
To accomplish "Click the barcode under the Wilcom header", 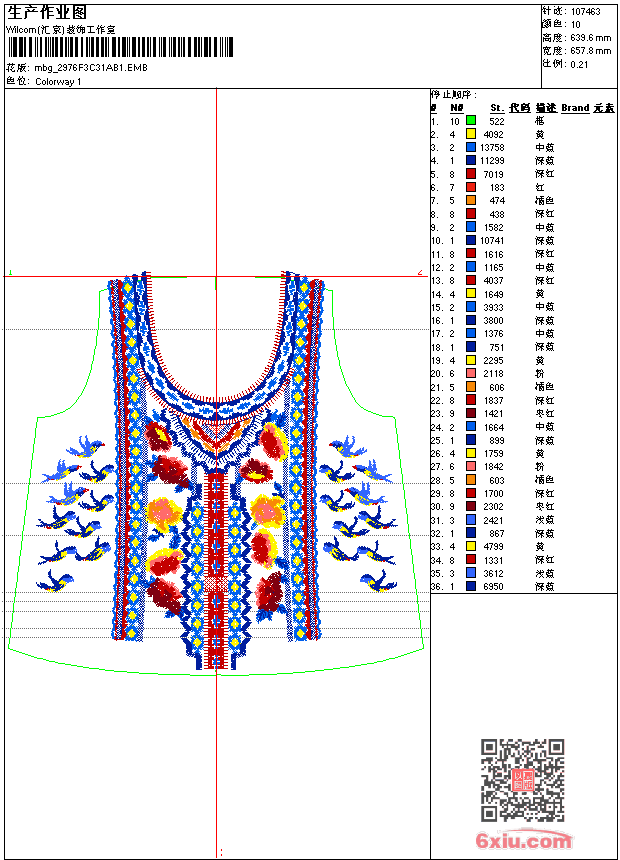I will [120, 47].
